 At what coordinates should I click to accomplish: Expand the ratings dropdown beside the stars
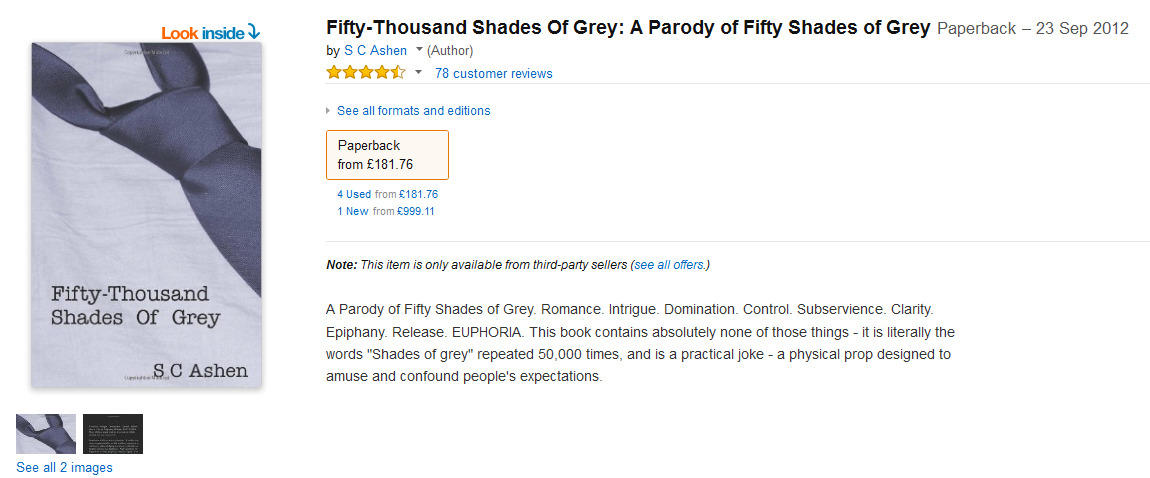tap(419, 72)
